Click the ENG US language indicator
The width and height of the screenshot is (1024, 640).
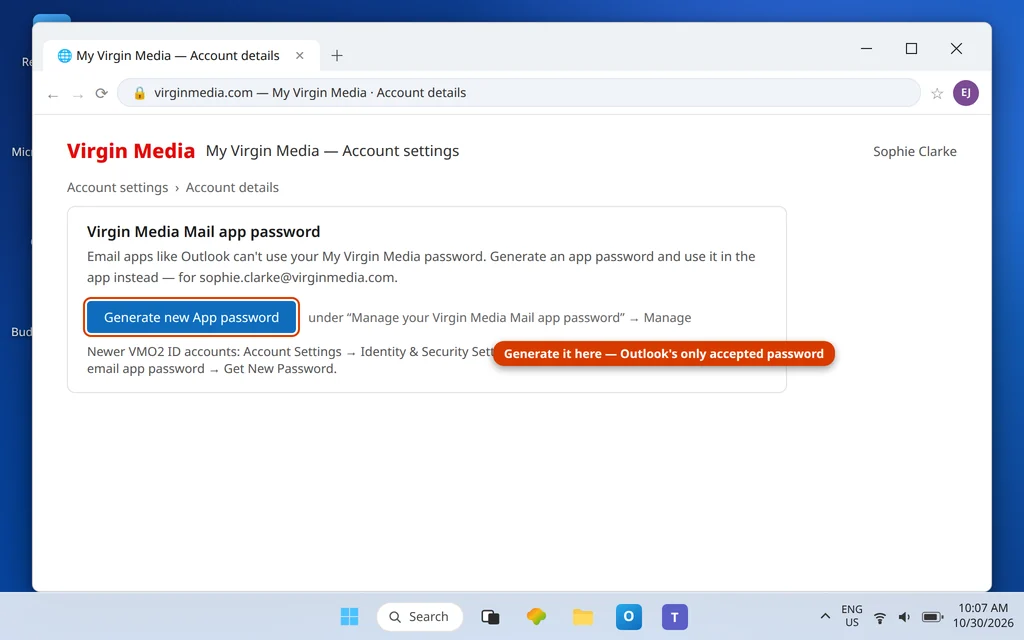[852, 616]
